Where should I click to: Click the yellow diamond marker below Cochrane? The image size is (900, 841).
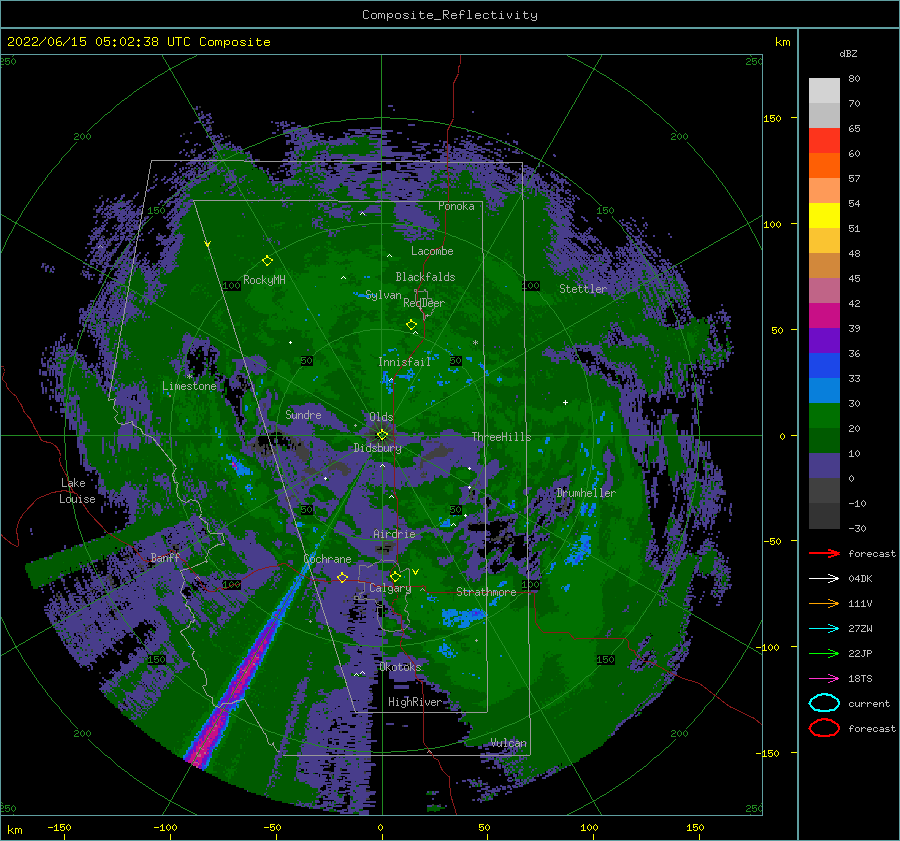pos(343,577)
